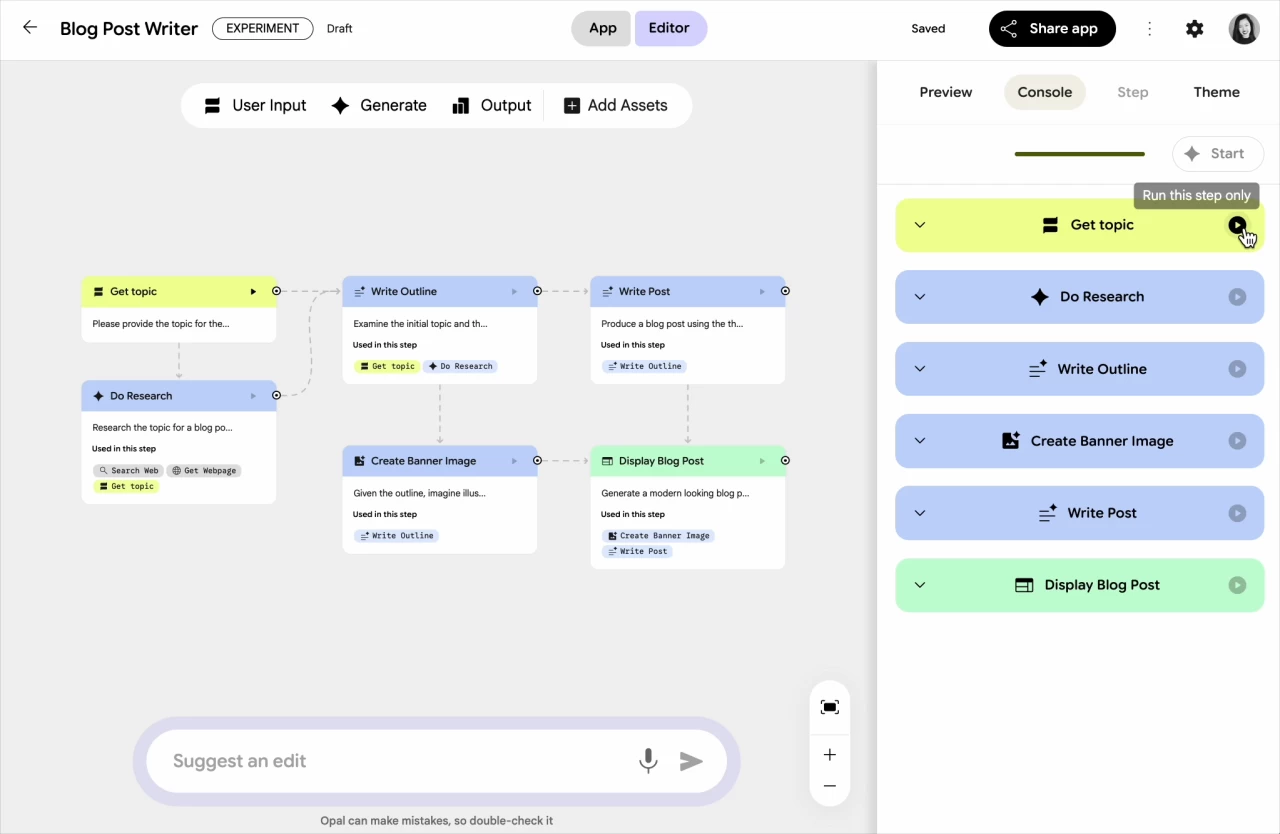This screenshot has width=1280, height=834.
Task: Click the send arrow to submit a suggestion
Action: [x=692, y=761]
